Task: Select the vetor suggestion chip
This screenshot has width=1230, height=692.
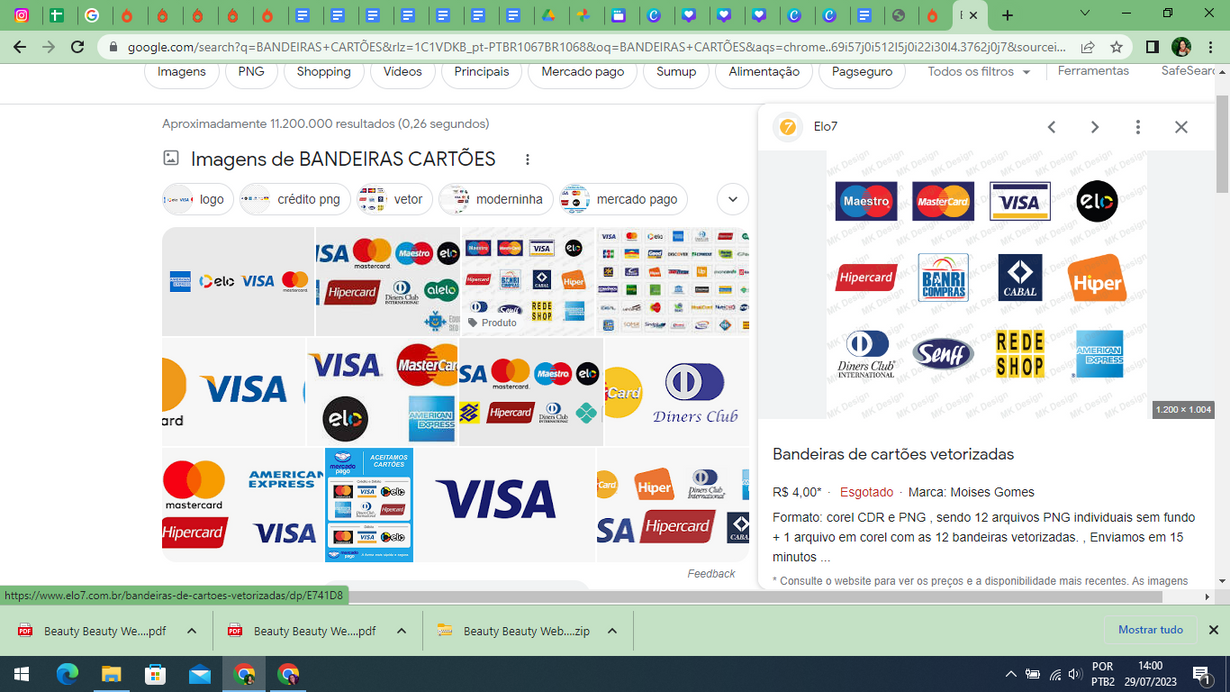Action: click(x=395, y=199)
